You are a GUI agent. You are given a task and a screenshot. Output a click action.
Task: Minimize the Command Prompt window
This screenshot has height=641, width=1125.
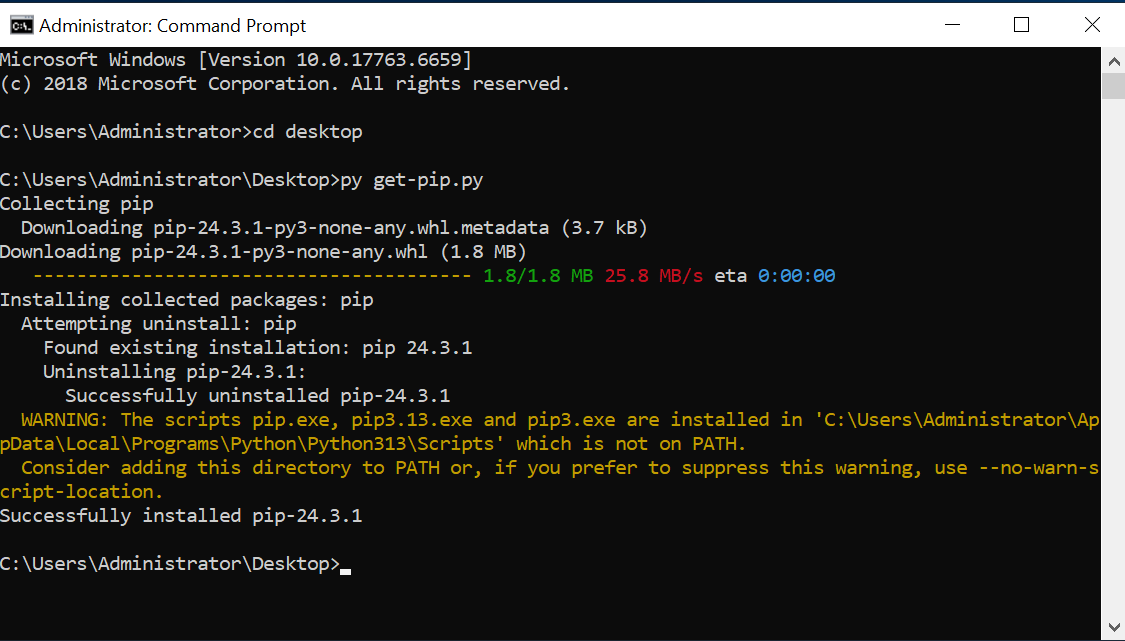(x=952, y=25)
